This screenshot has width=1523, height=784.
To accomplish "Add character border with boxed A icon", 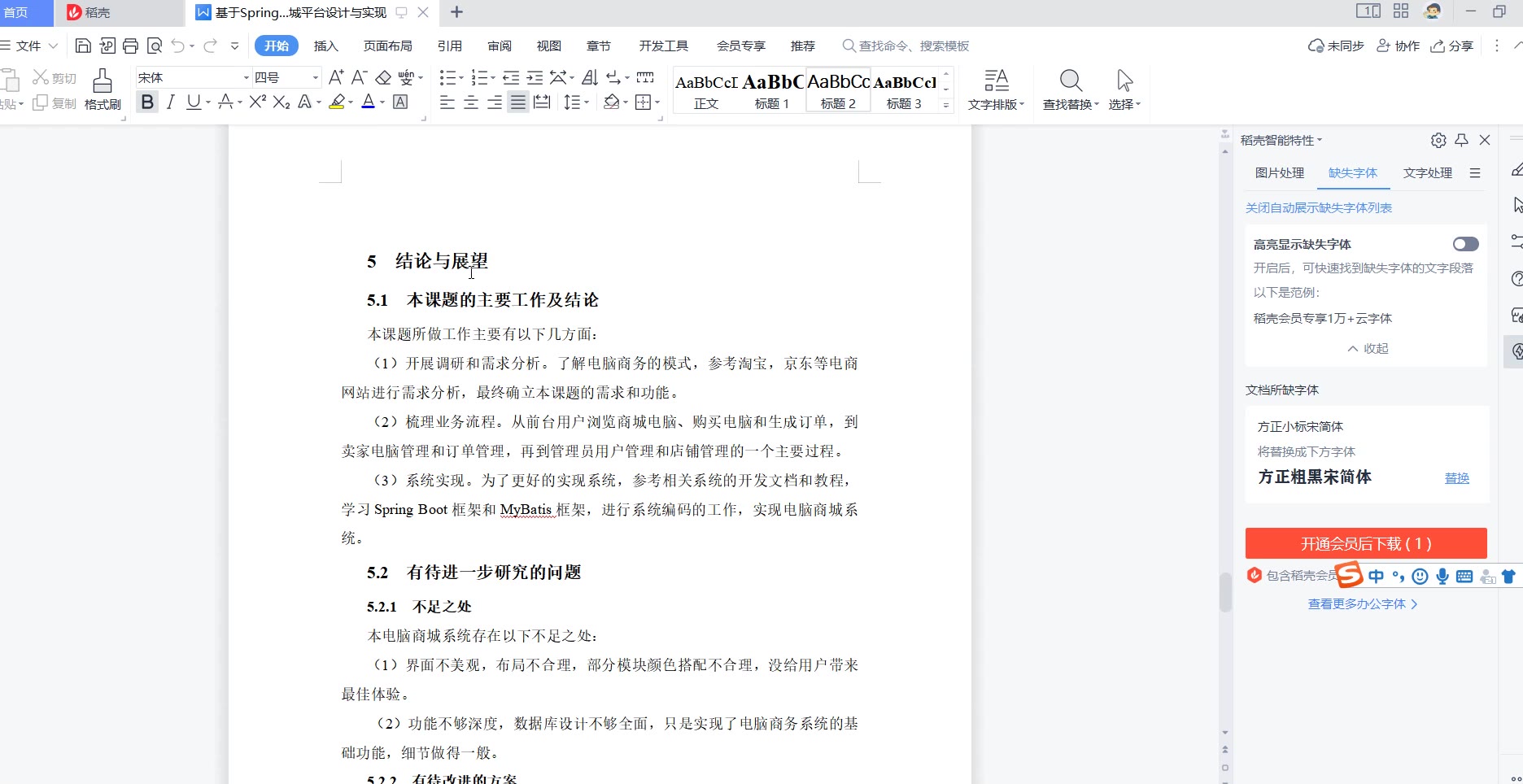I will [x=400, y=102].
